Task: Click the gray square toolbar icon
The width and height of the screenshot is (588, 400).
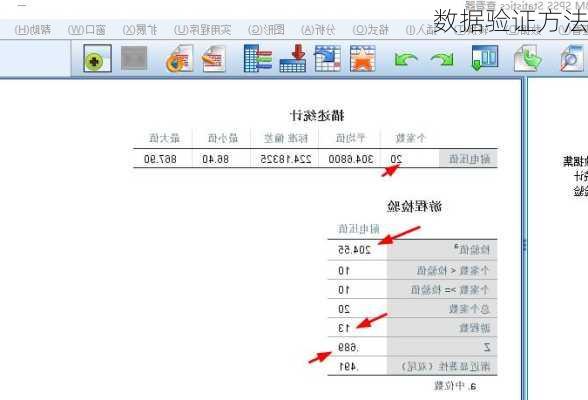Action: [134, 58]
